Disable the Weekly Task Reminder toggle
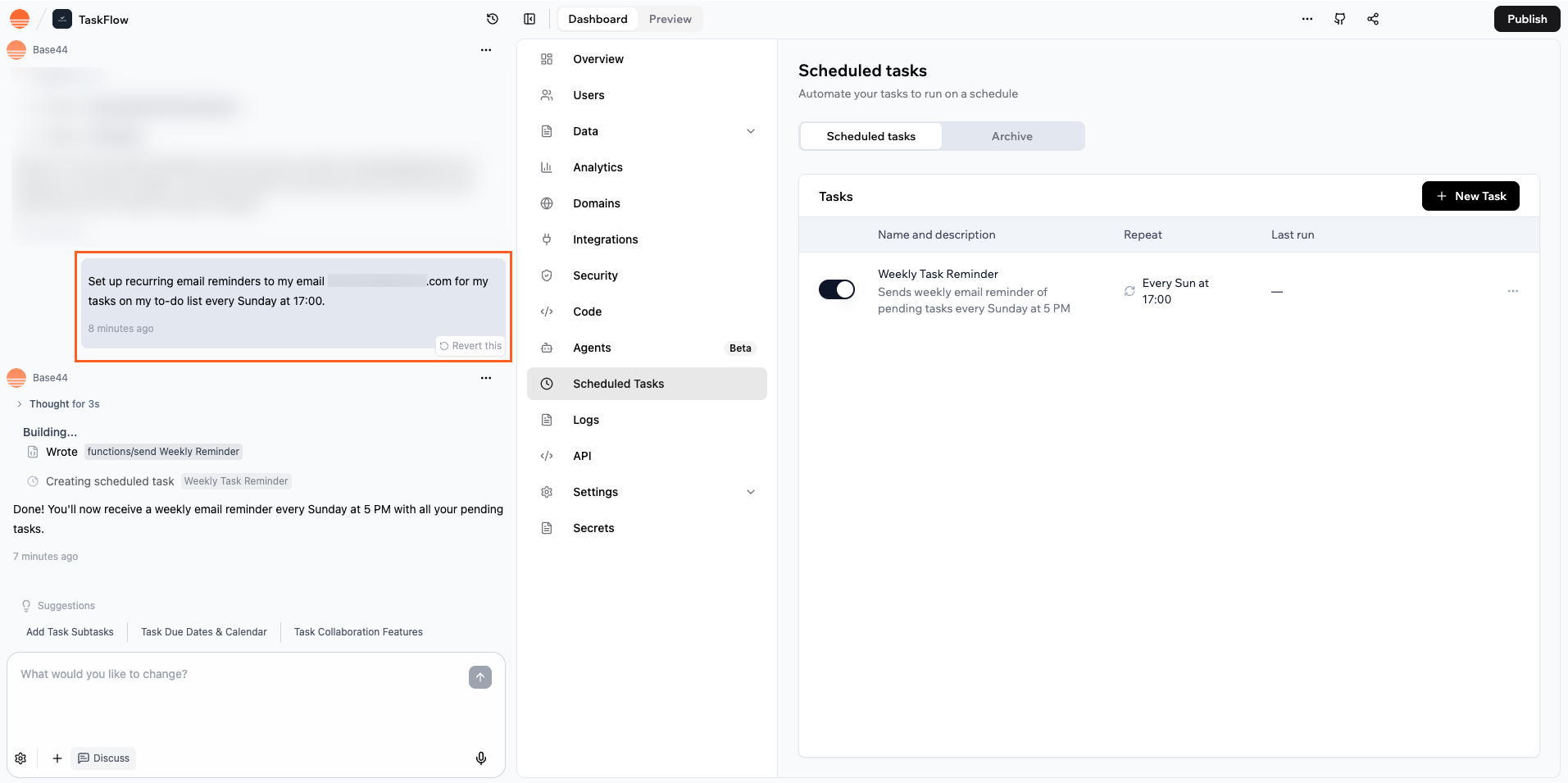 pos(836,289)
